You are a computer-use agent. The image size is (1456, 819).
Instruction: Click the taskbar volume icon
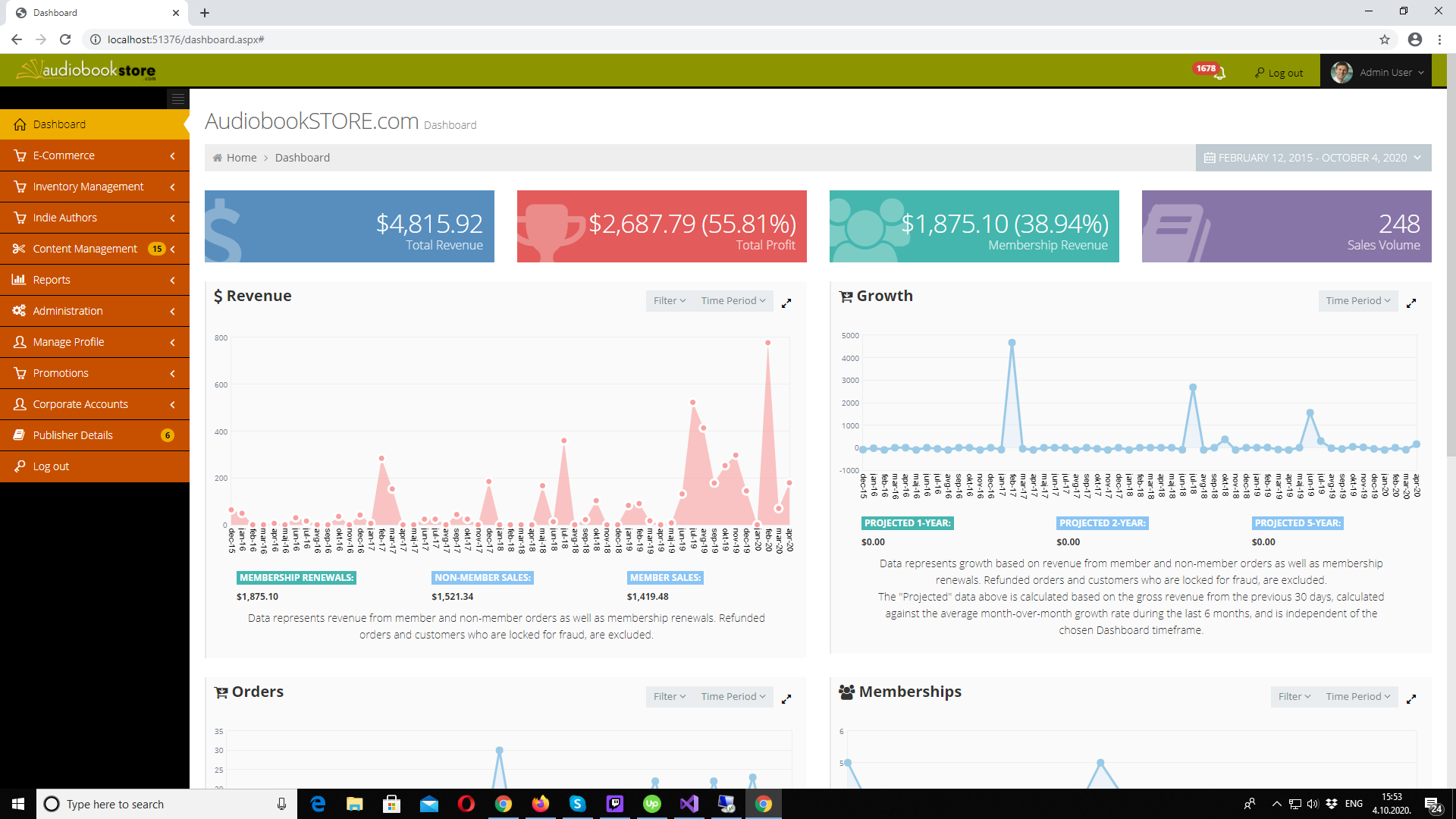[x=1313, y=804]
